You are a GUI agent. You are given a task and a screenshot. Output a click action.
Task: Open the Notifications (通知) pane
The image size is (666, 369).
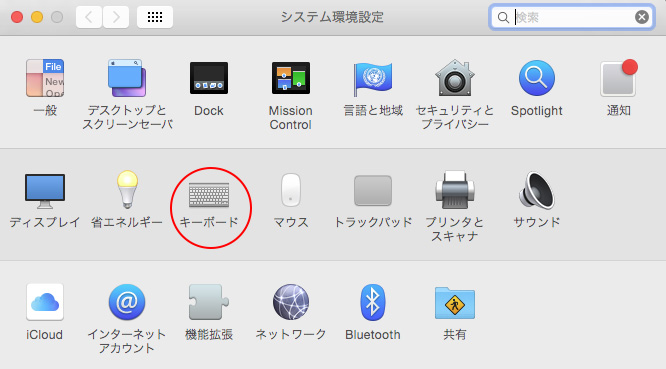click(x=618, y=78)
